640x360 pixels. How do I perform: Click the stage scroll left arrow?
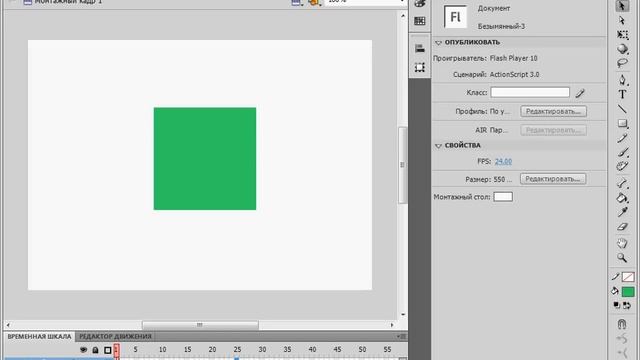point(8,325)
